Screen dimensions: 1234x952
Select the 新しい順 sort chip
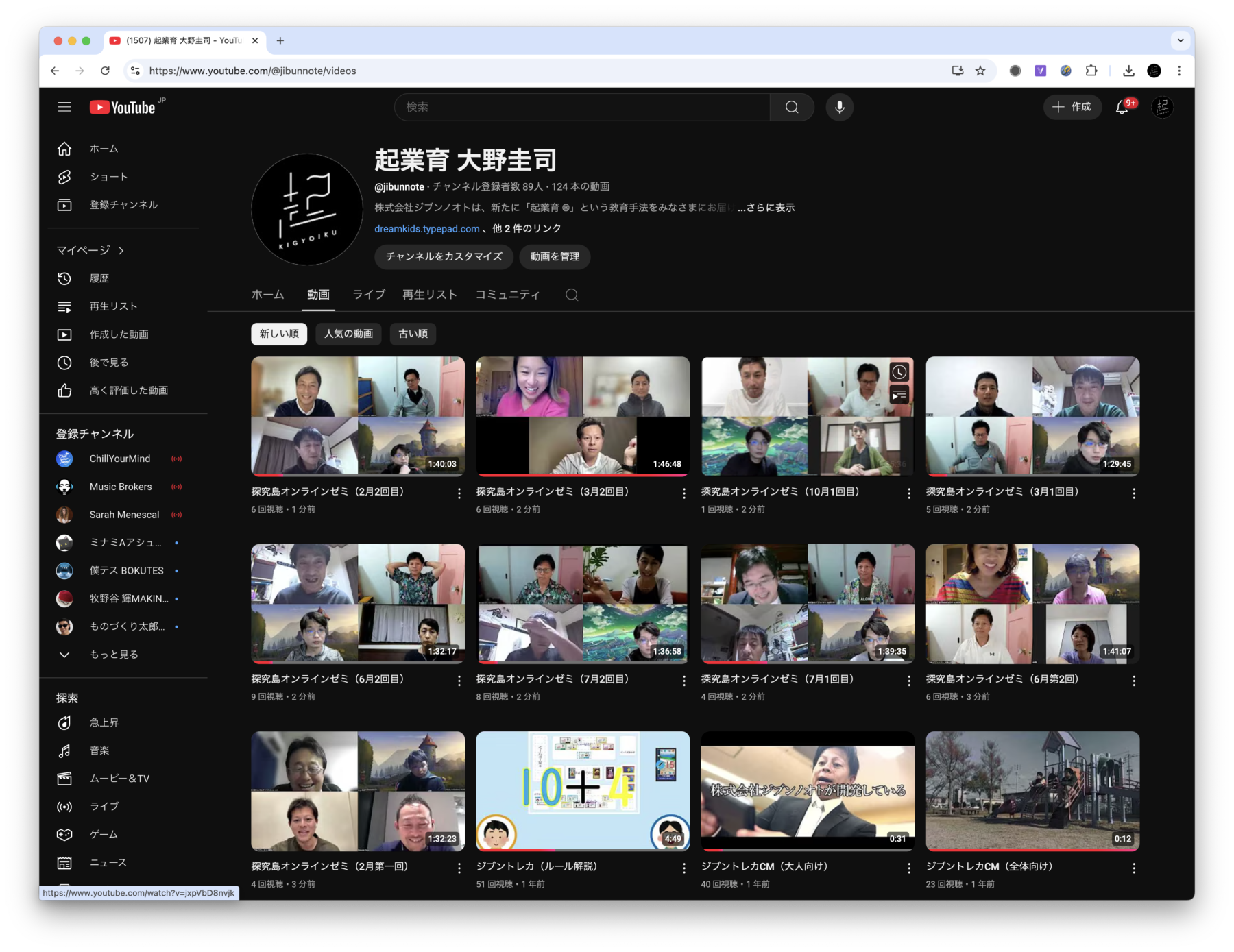pos(279,334)
